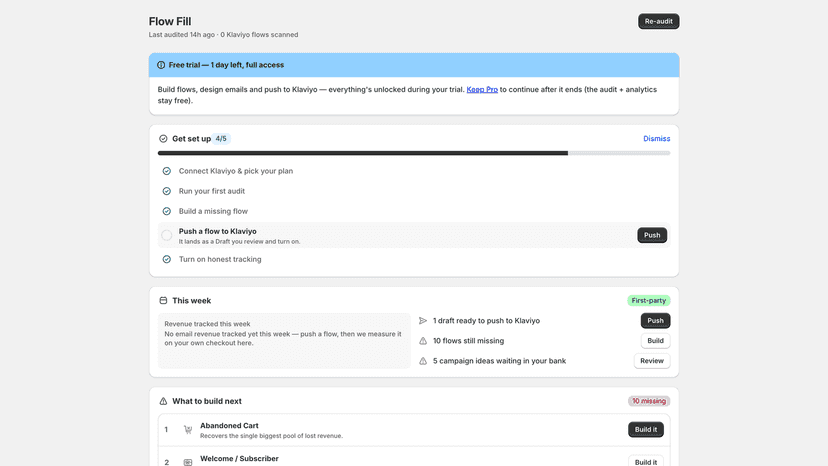Click the check-circle icon beside Get set up

[163, 138]
